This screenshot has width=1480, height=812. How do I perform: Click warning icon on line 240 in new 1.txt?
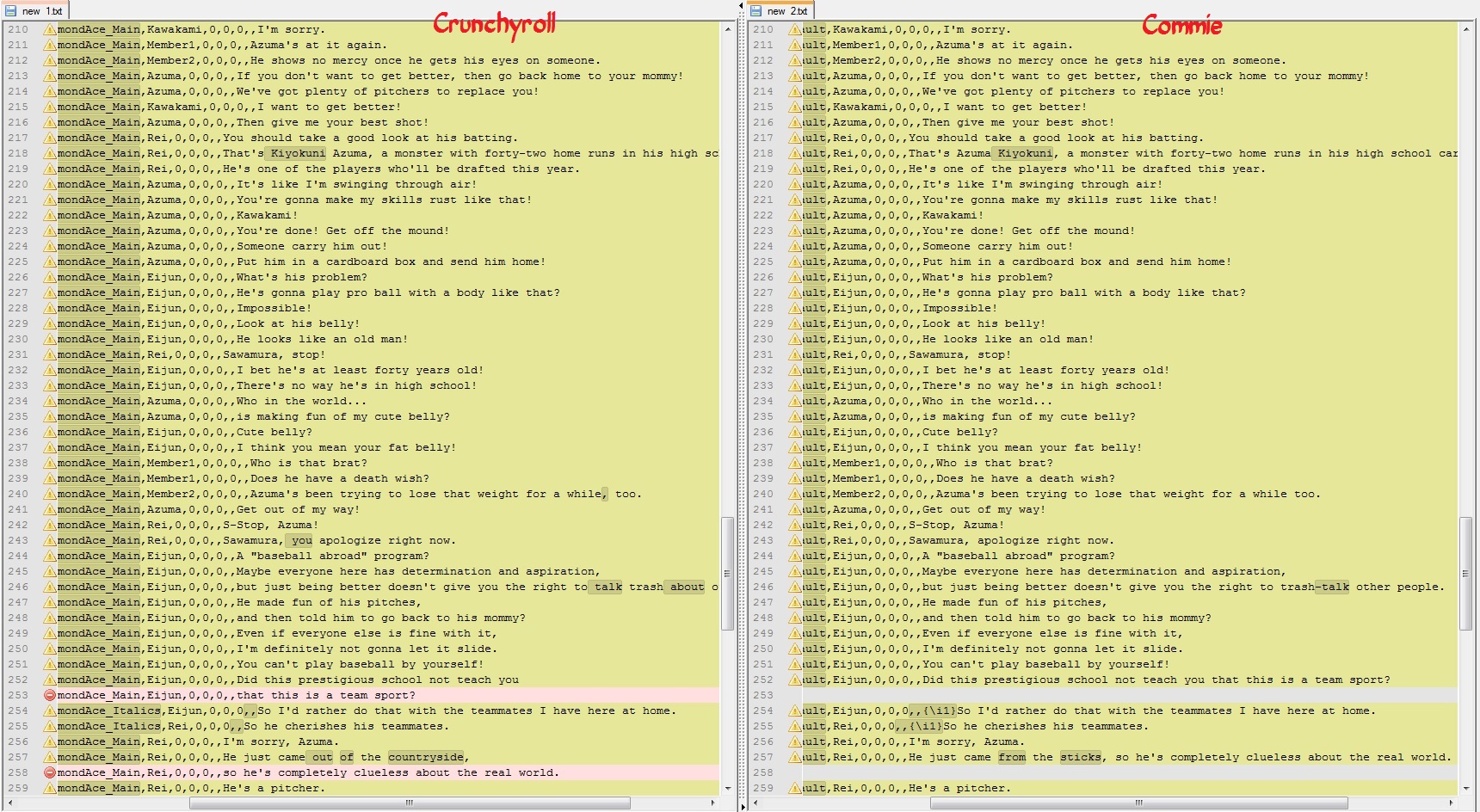pos(49,494)
